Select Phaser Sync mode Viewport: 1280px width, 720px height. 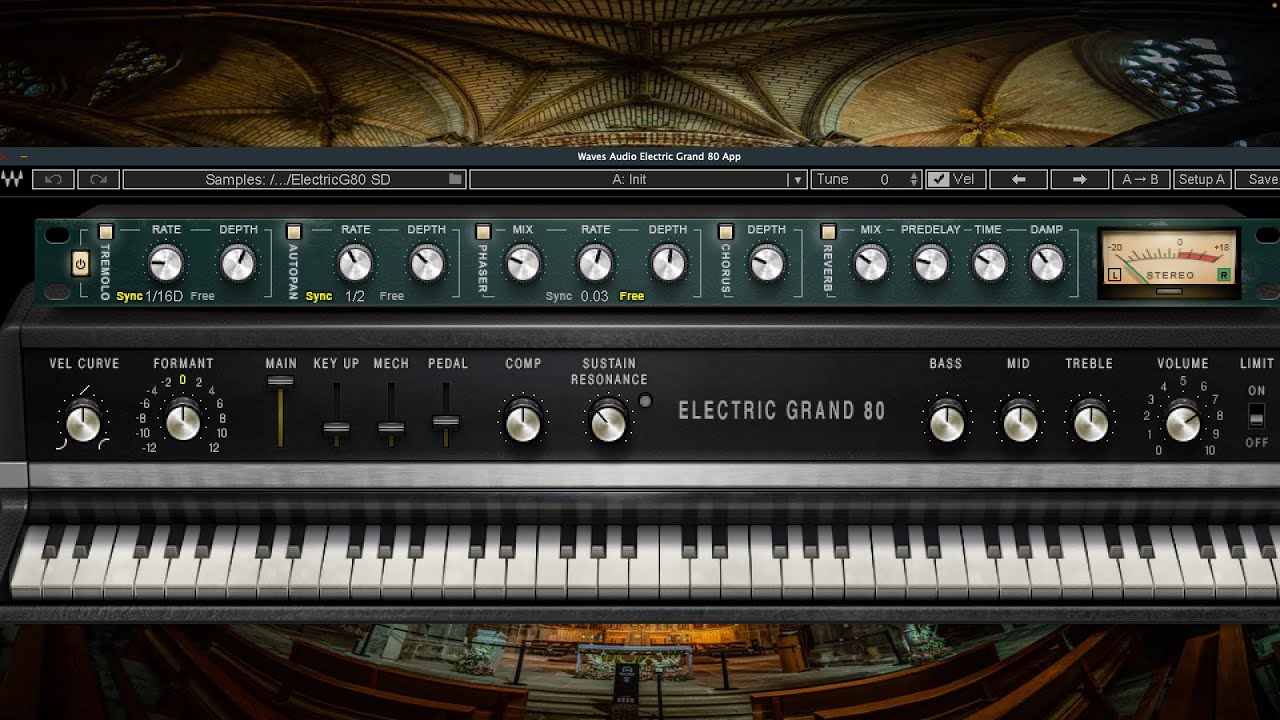[559, 296]
